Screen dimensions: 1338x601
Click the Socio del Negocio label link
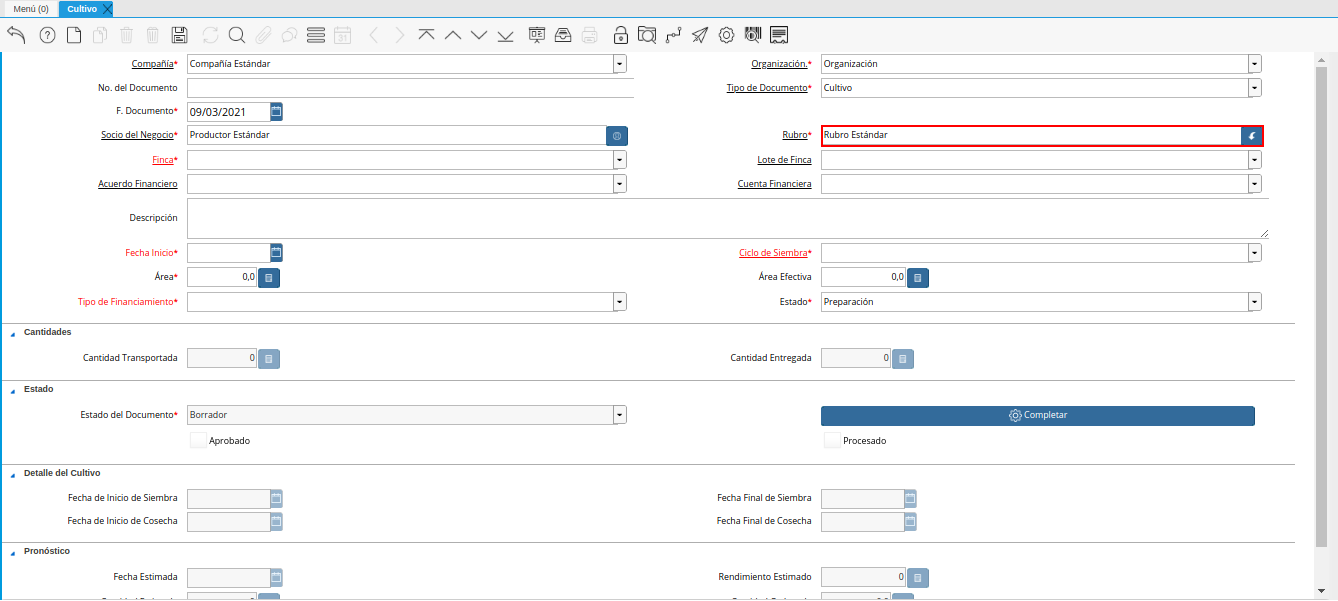click(x=137, y=135)
